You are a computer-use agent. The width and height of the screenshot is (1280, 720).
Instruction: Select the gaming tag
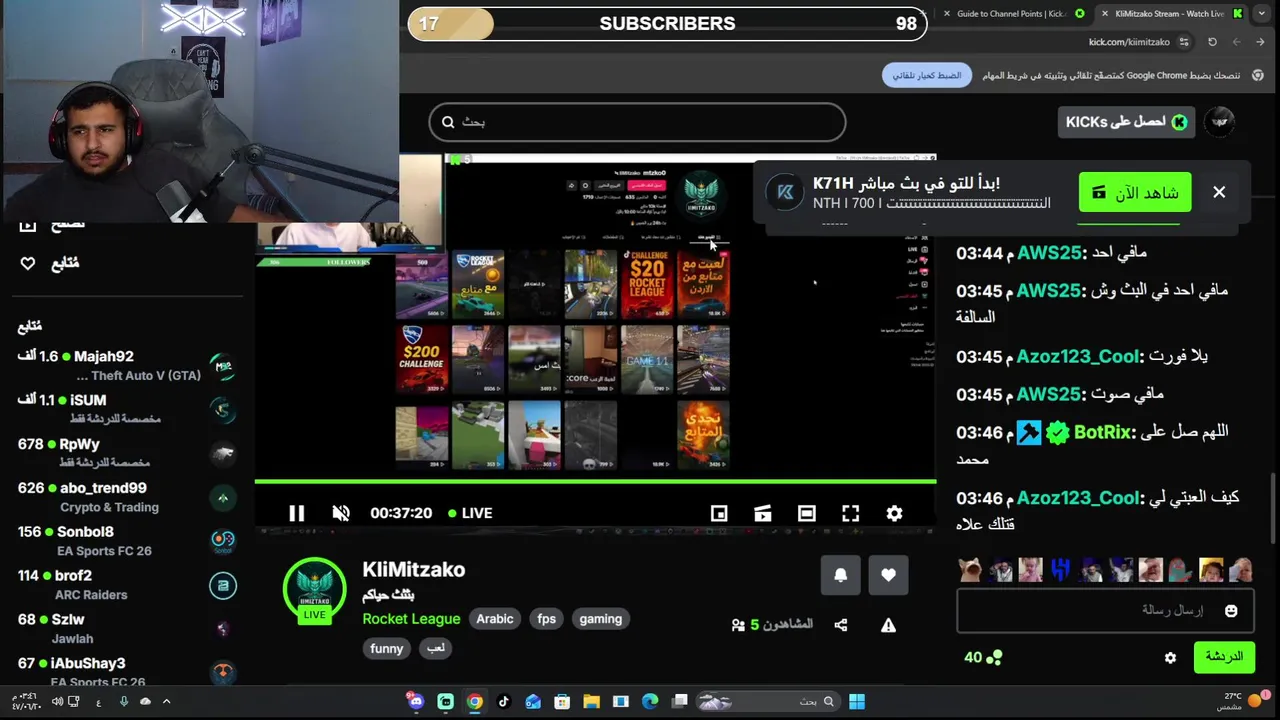click(x=600, y=619)
